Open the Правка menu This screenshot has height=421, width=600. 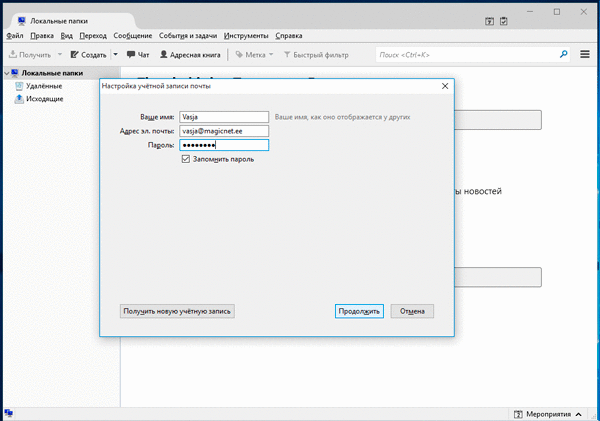pos(42,36)
